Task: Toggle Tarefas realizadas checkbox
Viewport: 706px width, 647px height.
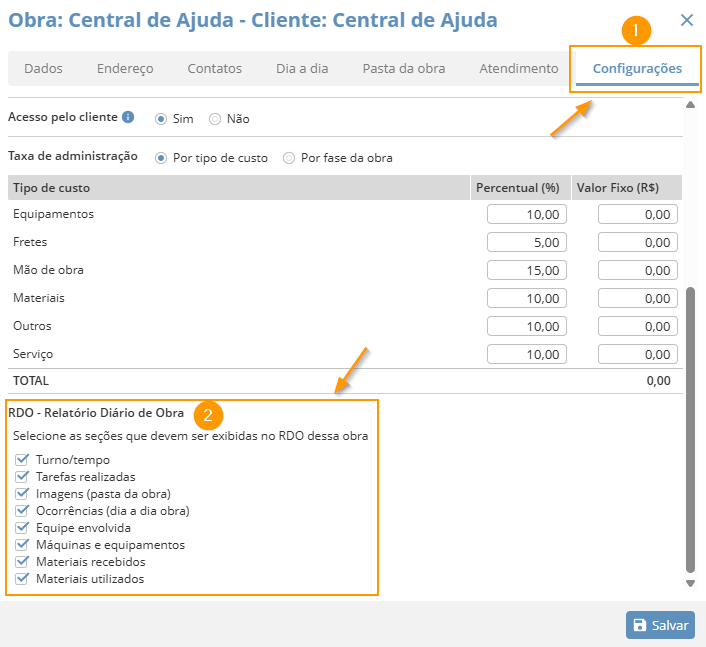Action: [22, 477]
